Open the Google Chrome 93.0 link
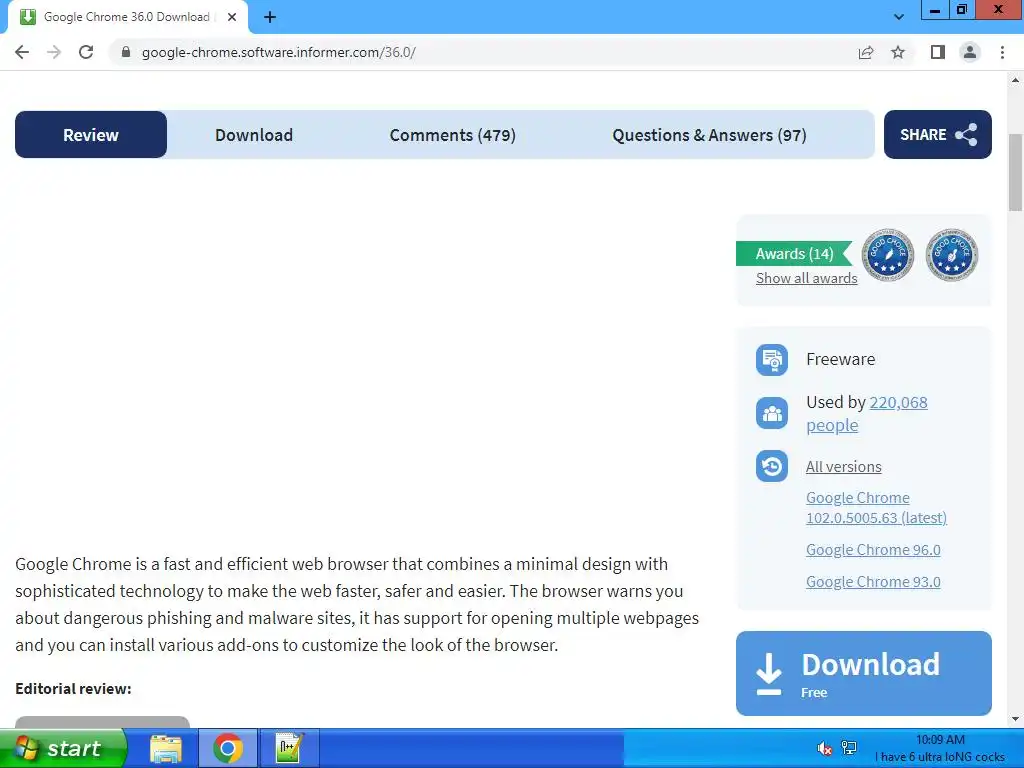 (x=872, y=582)
